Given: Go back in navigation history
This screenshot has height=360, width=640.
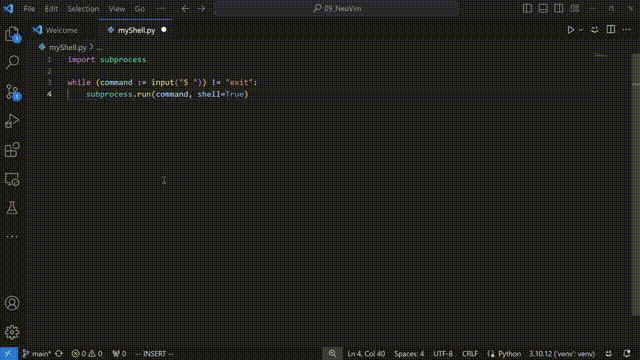Looking at the screenshot, I should point(185,9).
